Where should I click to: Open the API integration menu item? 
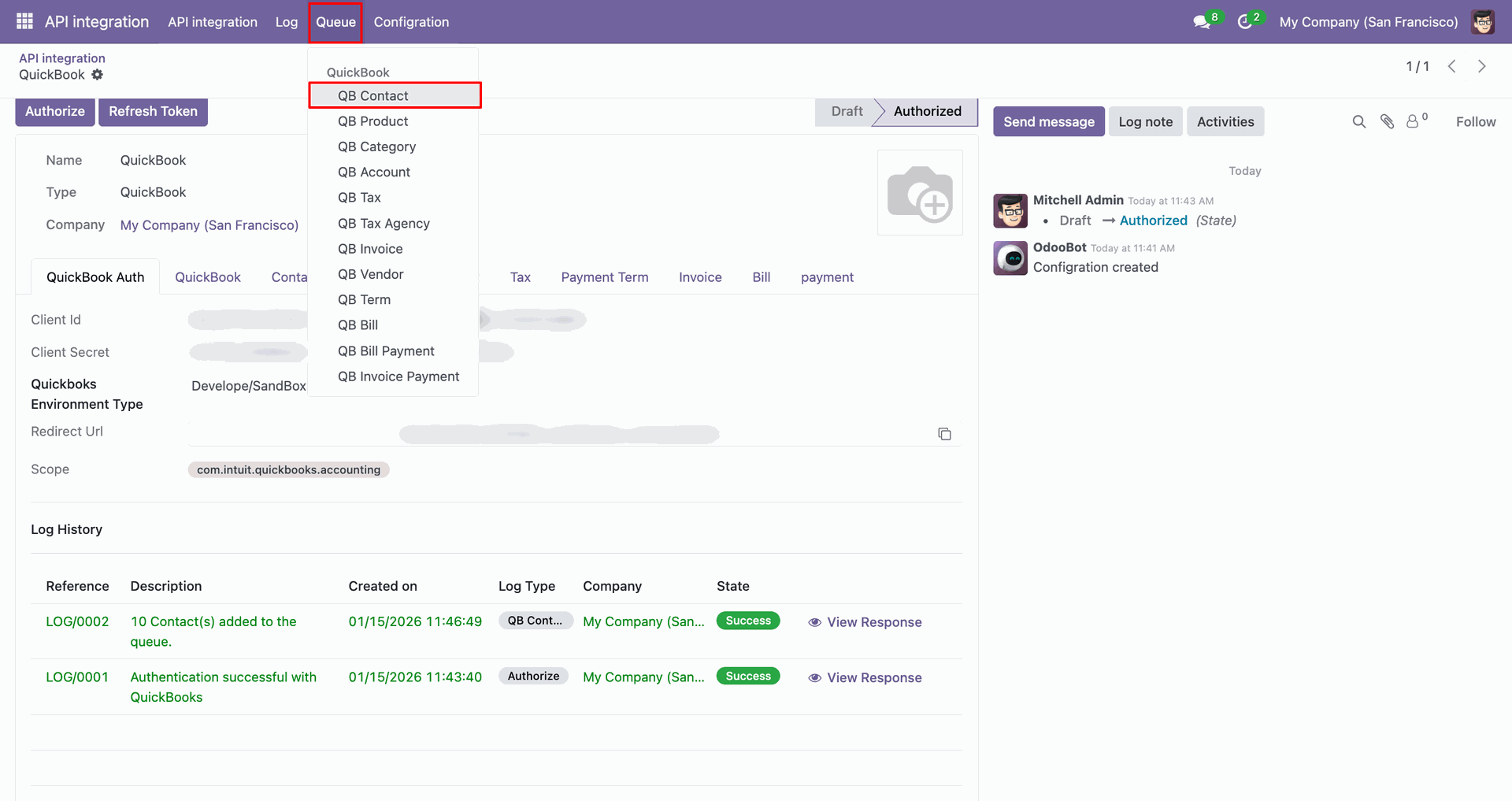pos(213,22)
